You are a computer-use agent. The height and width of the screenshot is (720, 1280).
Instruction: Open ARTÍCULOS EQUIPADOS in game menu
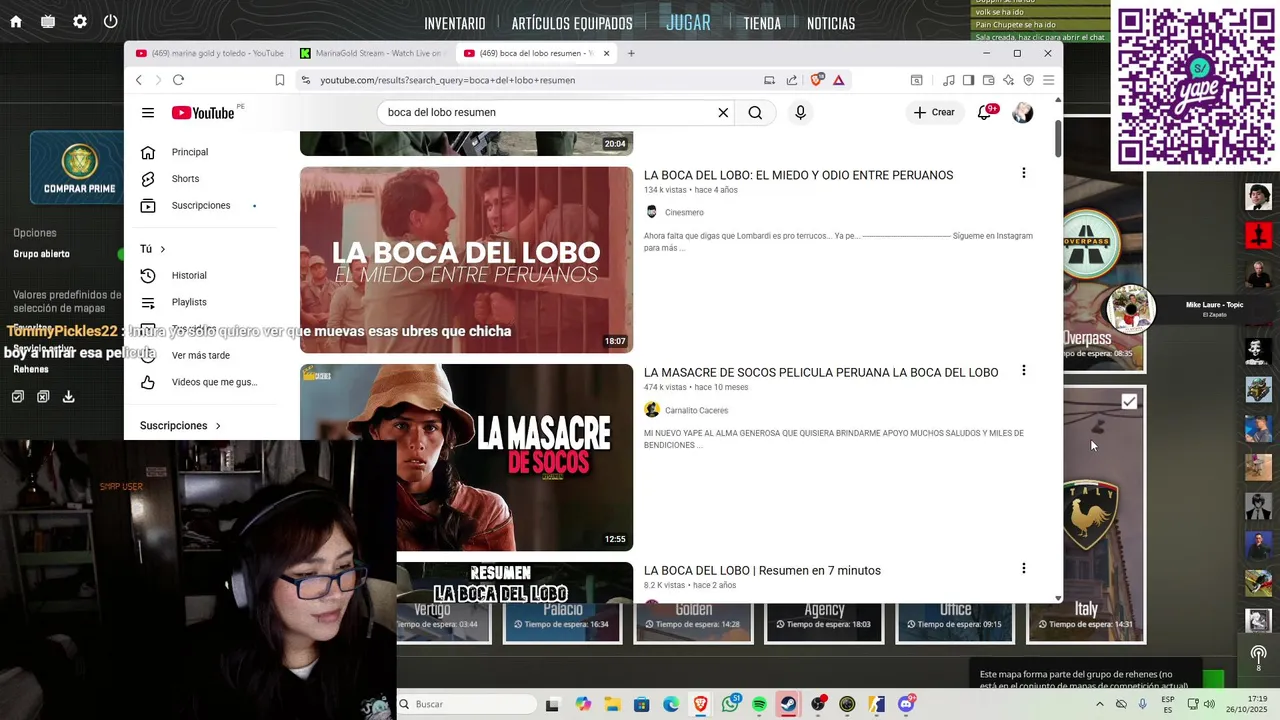[x=572, y=23]
